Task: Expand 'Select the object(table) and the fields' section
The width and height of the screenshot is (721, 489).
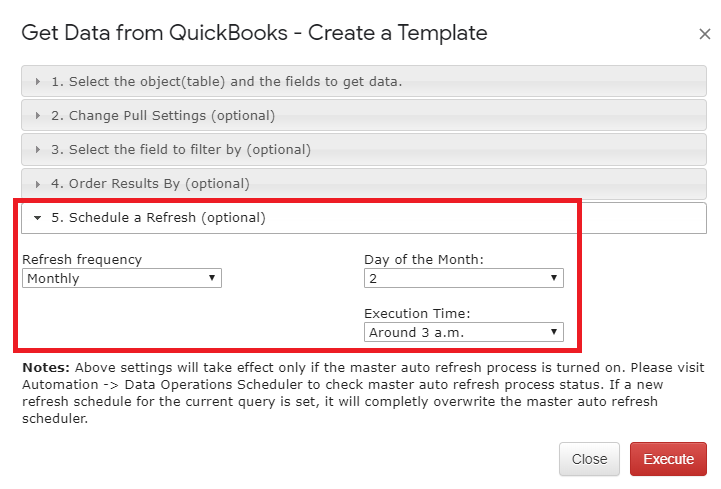Action: (364, 81)
